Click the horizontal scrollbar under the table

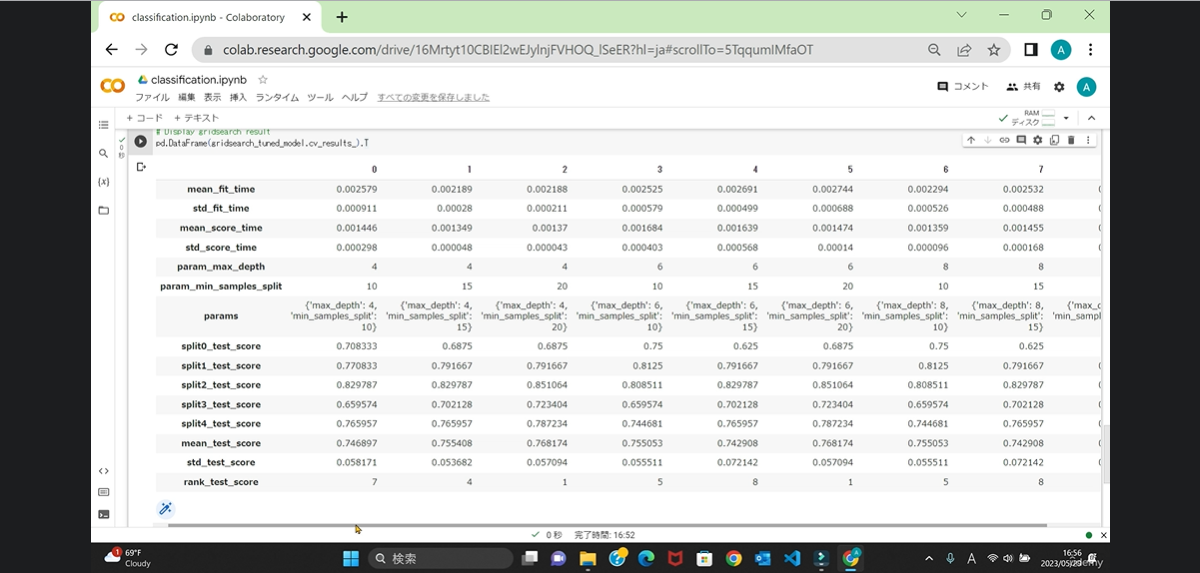click(x=607, y=525)
